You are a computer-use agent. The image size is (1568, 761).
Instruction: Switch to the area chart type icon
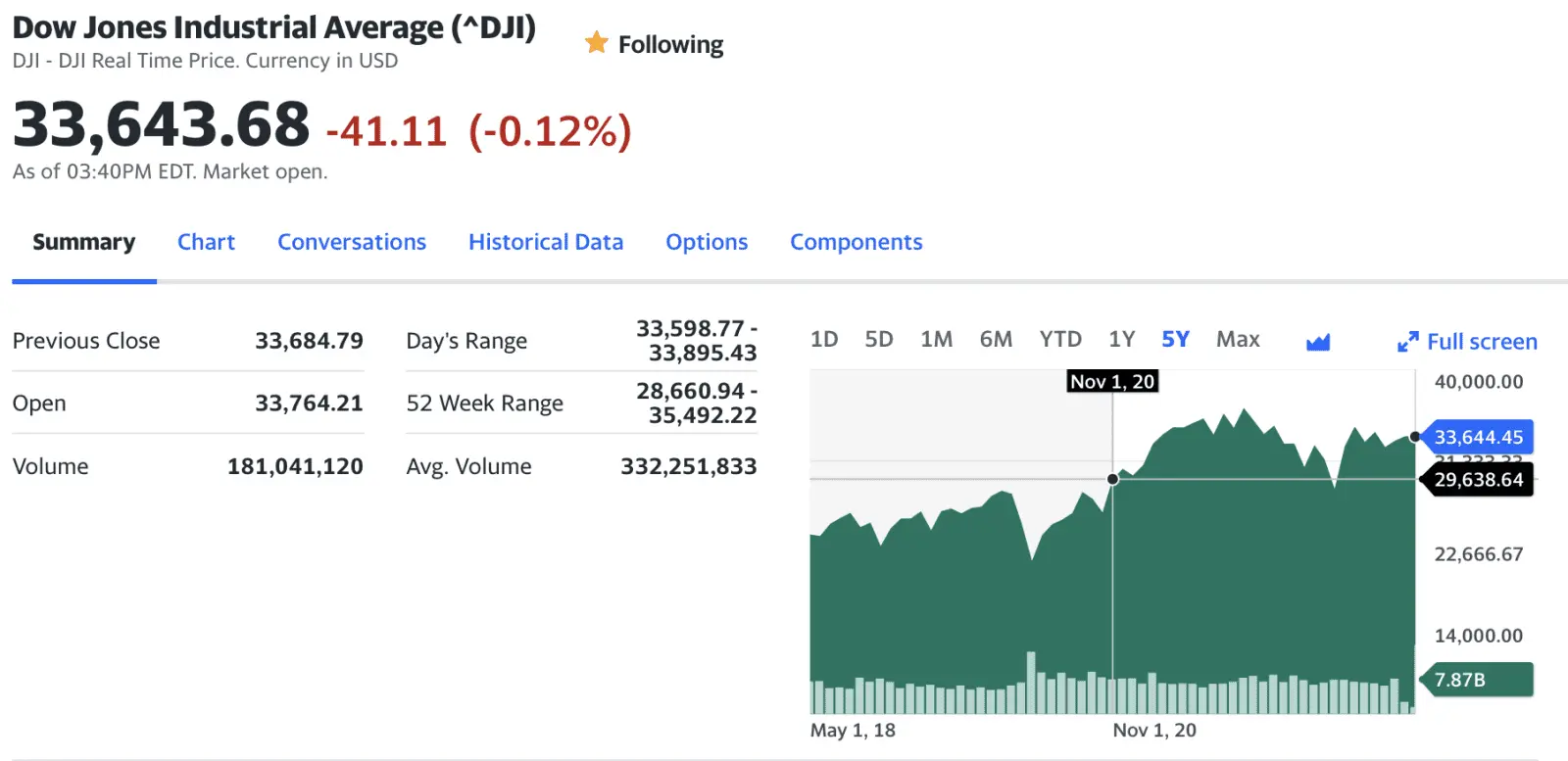[x=1318, y=342]
